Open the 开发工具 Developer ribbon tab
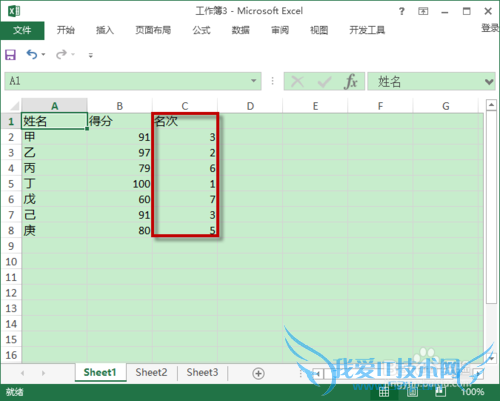The height and width of the screenshot is (401, 500). (x=367, y=30)
